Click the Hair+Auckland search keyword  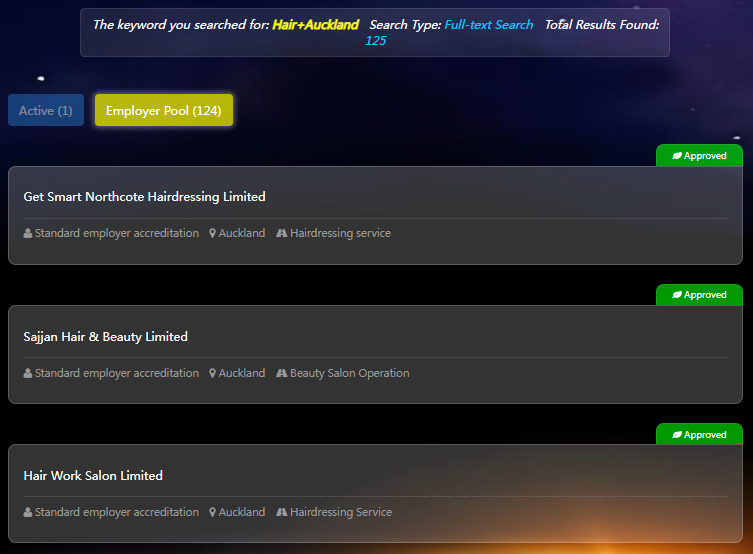(316, 24)
